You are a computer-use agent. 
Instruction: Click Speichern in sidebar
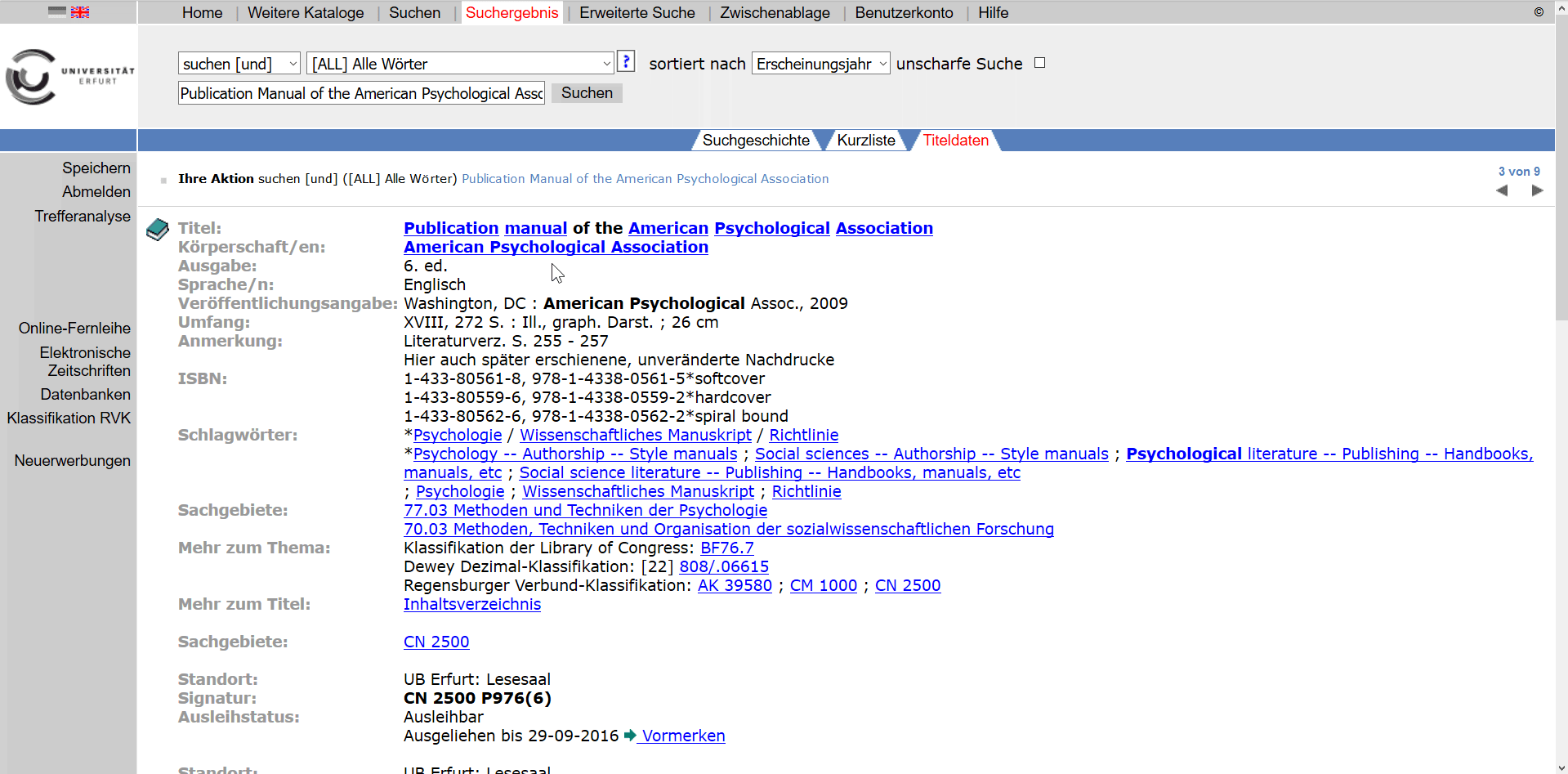[x=96, y=168]
